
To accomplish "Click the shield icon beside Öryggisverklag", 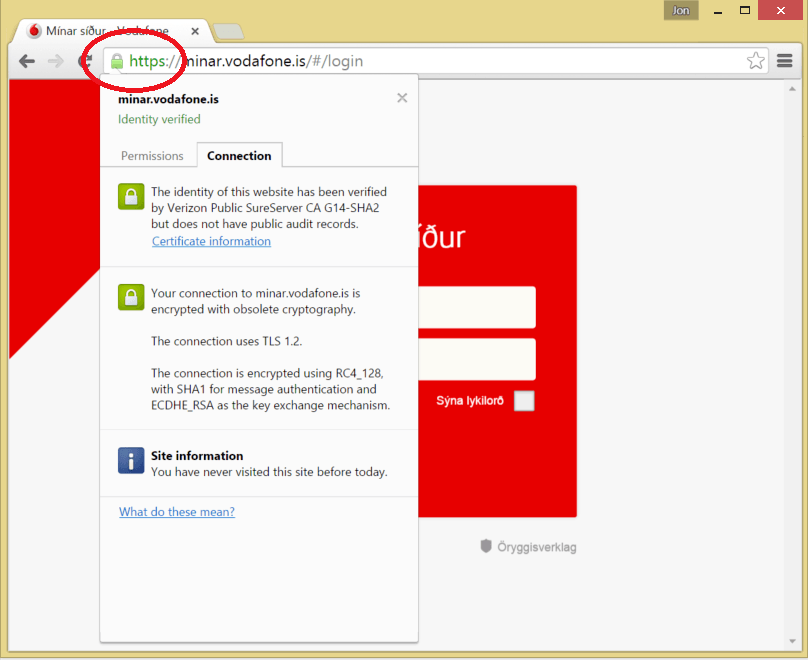I will (x=485, y=546).
